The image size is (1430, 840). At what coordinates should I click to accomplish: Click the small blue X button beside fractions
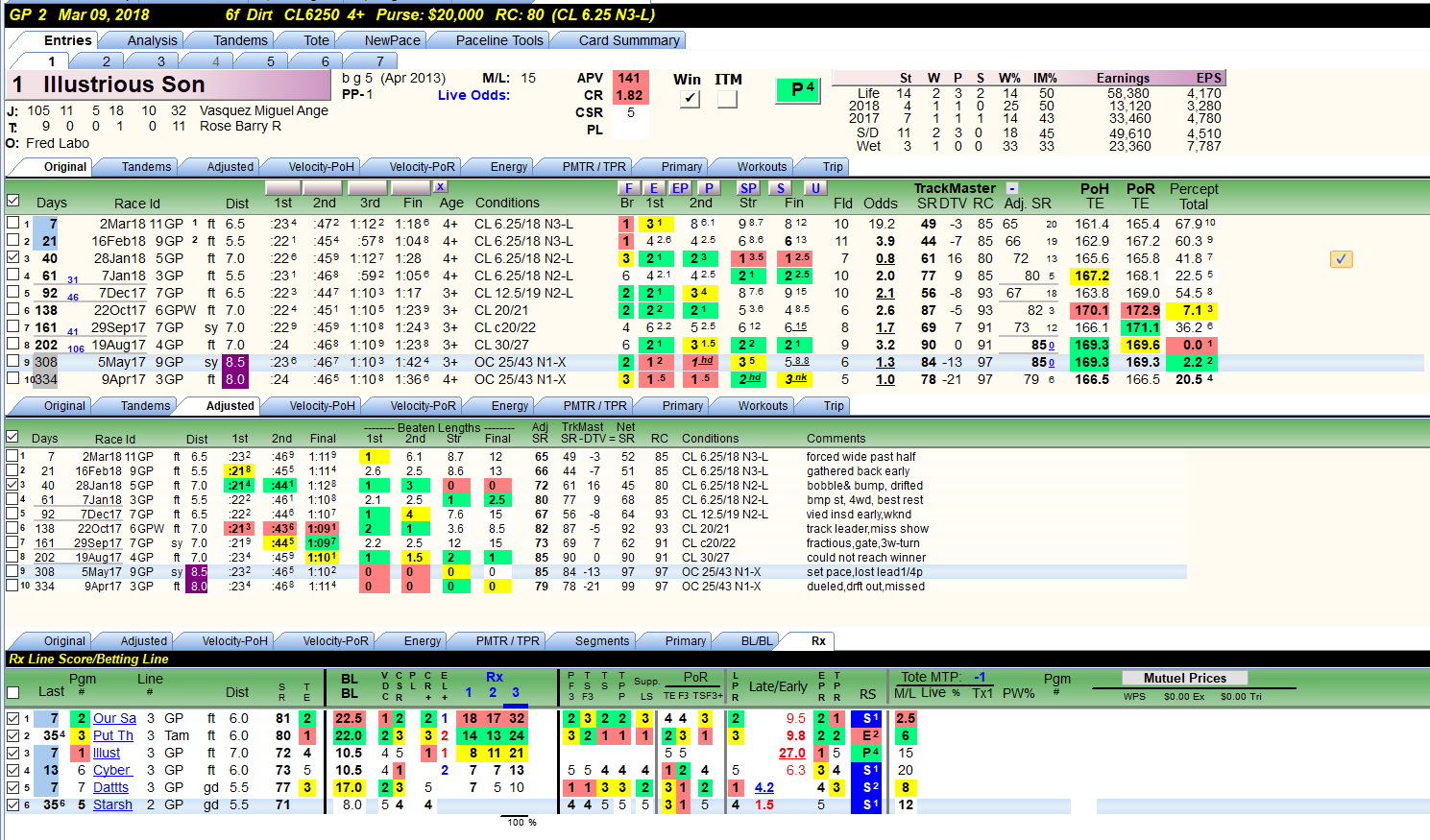click(x=440, y=187)
